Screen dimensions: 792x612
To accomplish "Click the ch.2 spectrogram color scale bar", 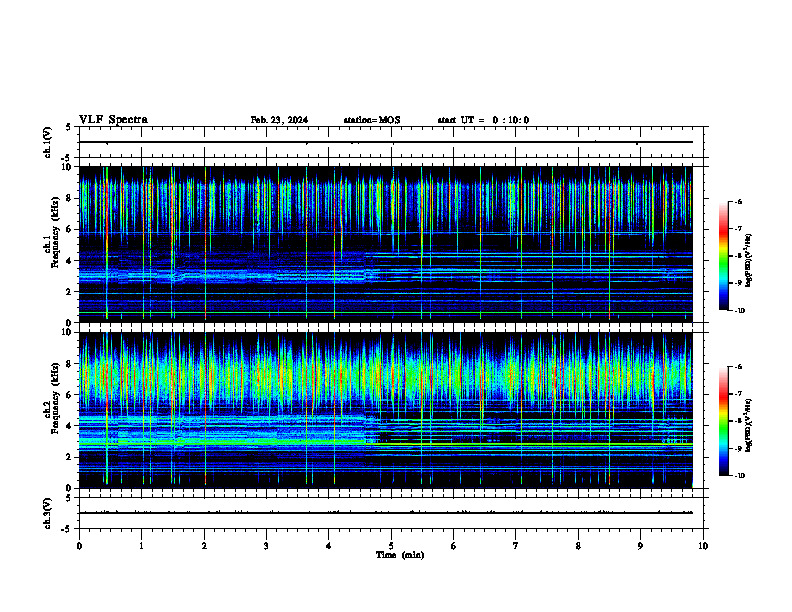I will 723,421.
